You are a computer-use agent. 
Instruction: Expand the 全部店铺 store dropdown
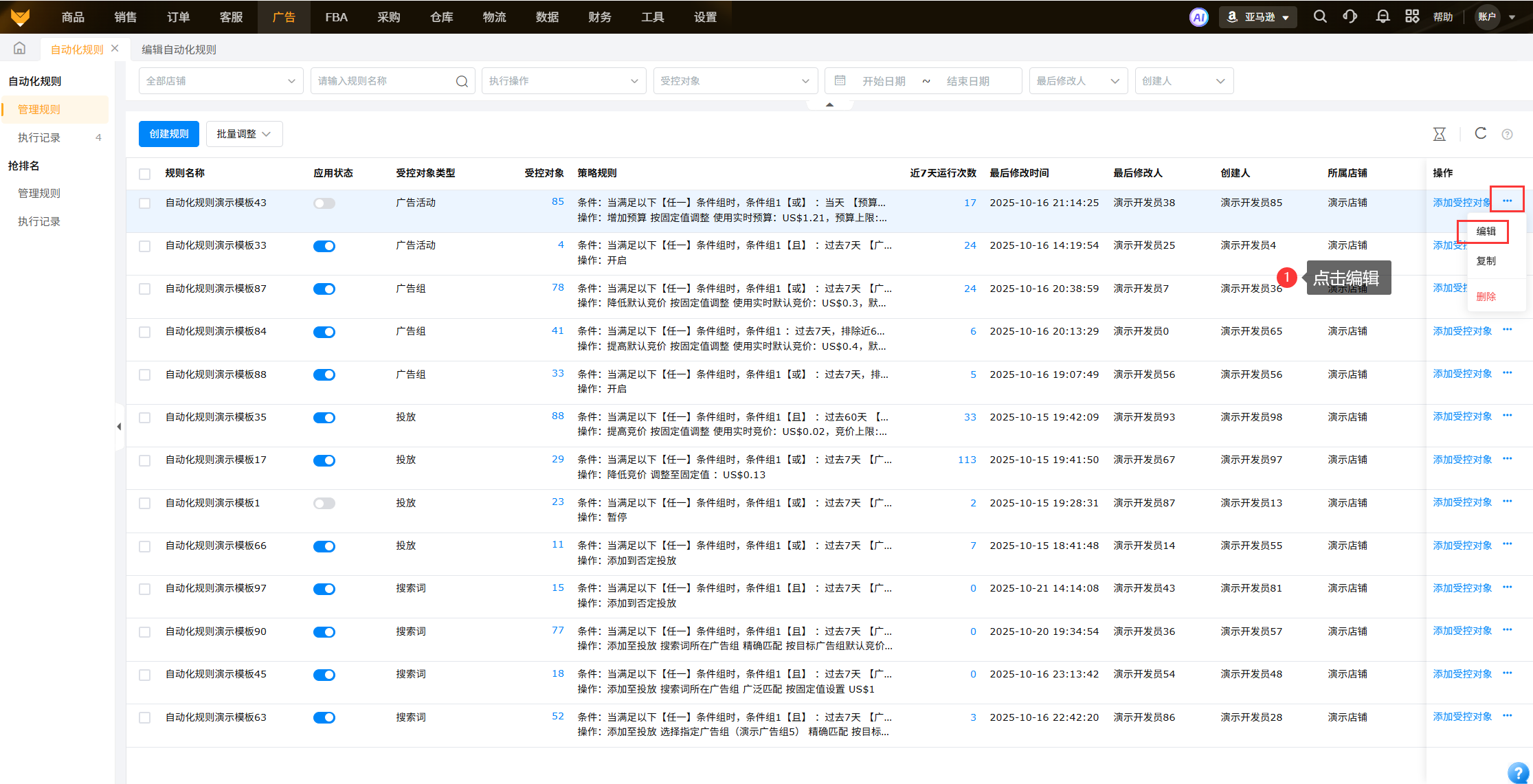tap(221, 81)
